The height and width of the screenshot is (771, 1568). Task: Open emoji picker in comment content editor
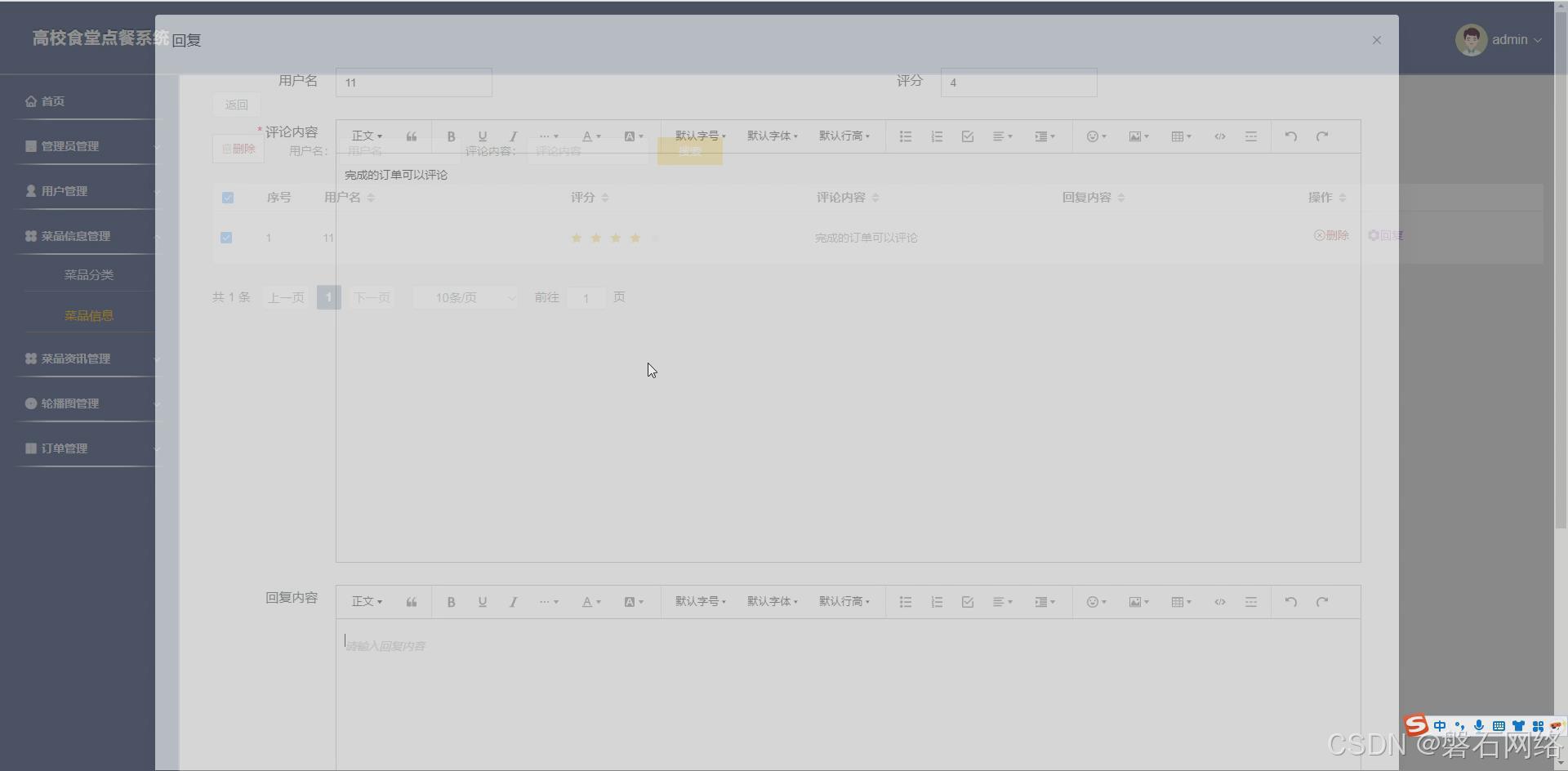point(1096,136)
